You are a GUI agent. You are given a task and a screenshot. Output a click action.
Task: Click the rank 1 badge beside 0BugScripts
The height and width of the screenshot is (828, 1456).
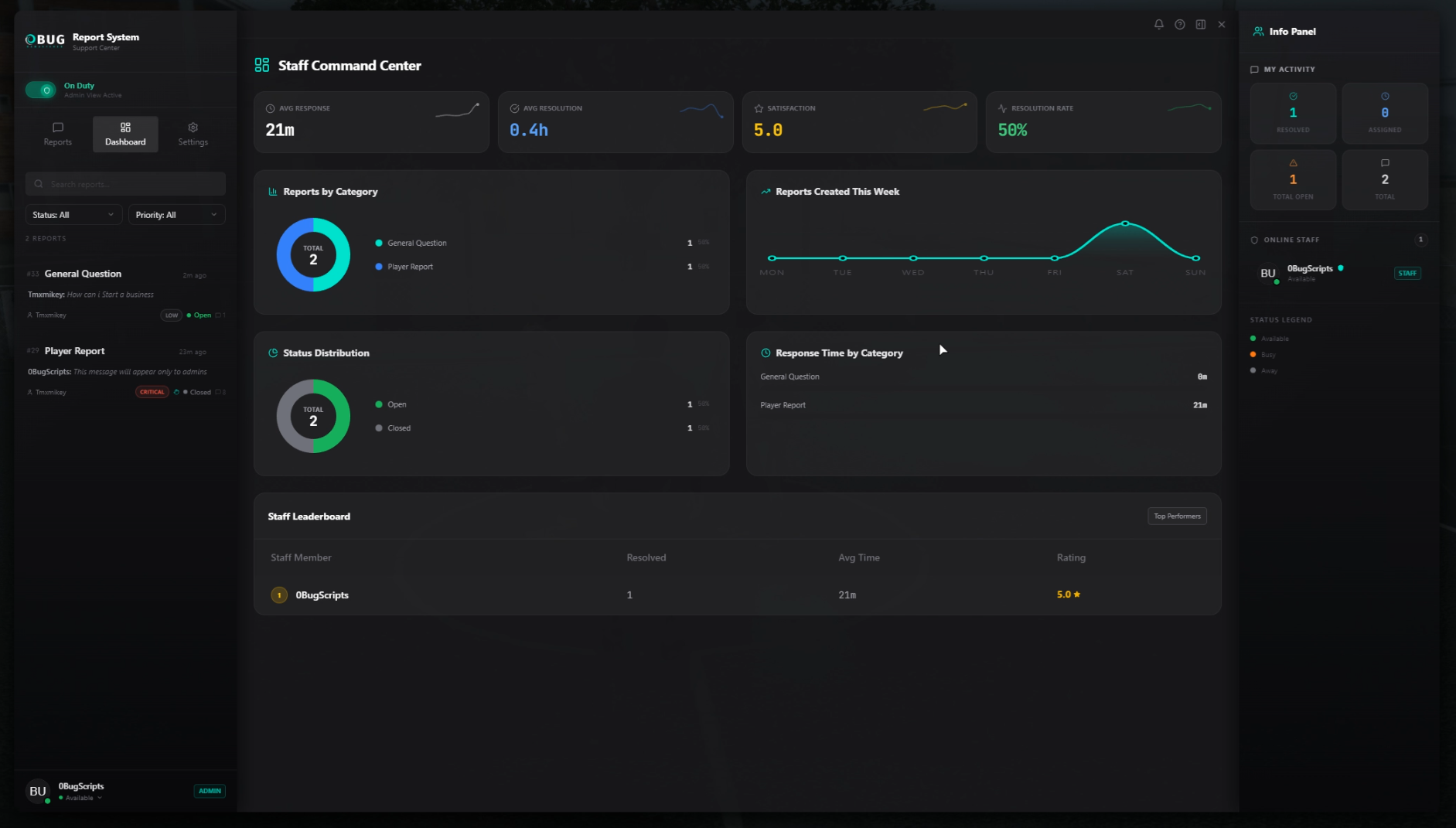[279, 595]
